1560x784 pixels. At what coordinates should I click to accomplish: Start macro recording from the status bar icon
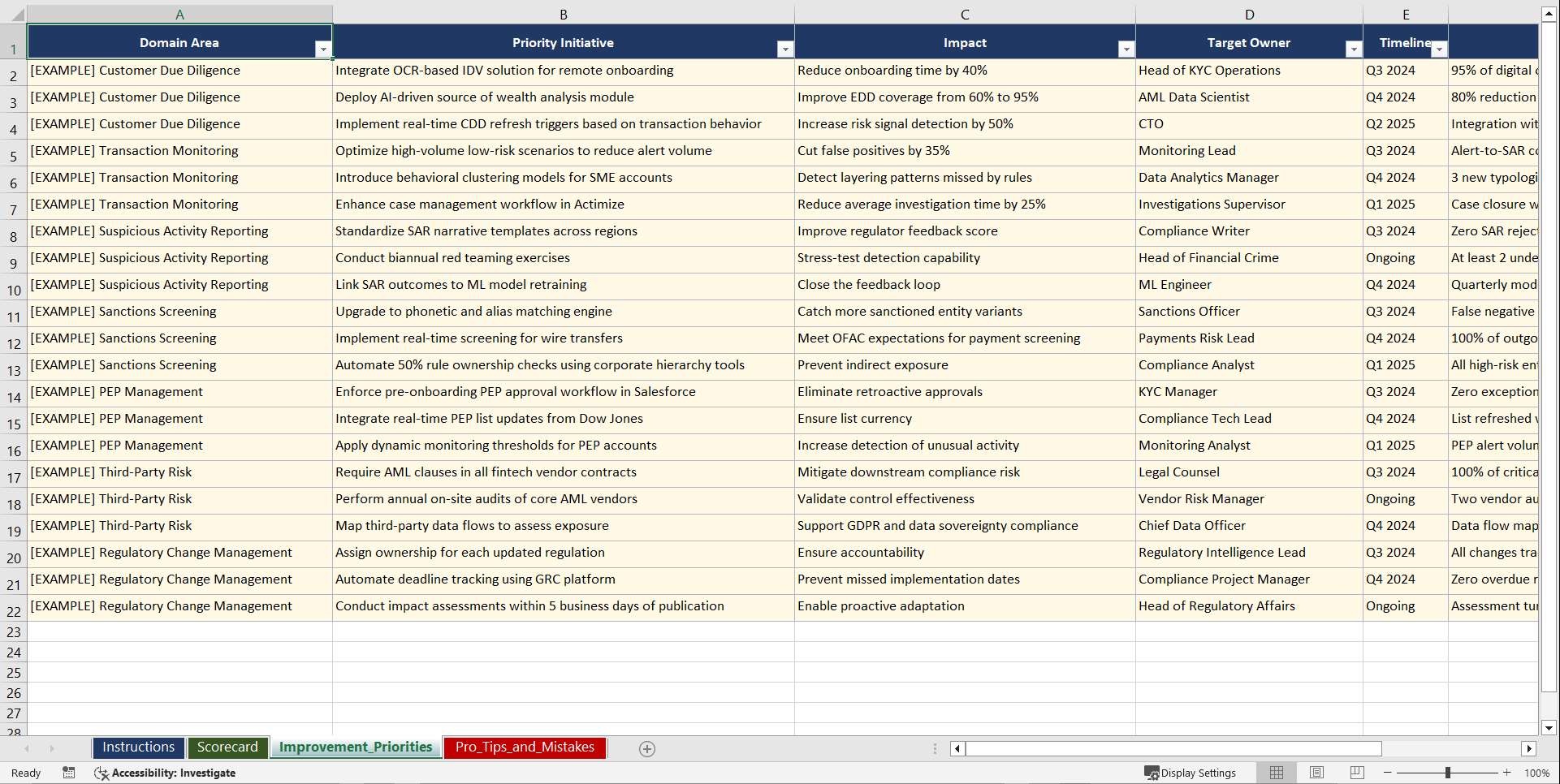point(69,773)
